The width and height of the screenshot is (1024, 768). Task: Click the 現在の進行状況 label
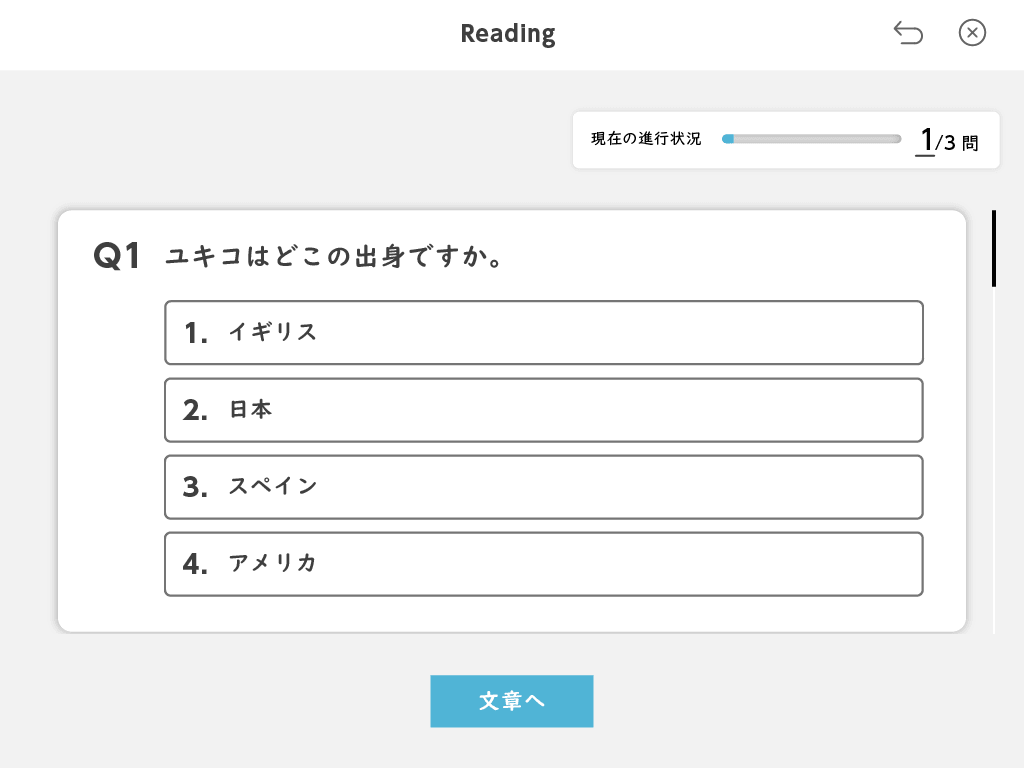[646, 139]
